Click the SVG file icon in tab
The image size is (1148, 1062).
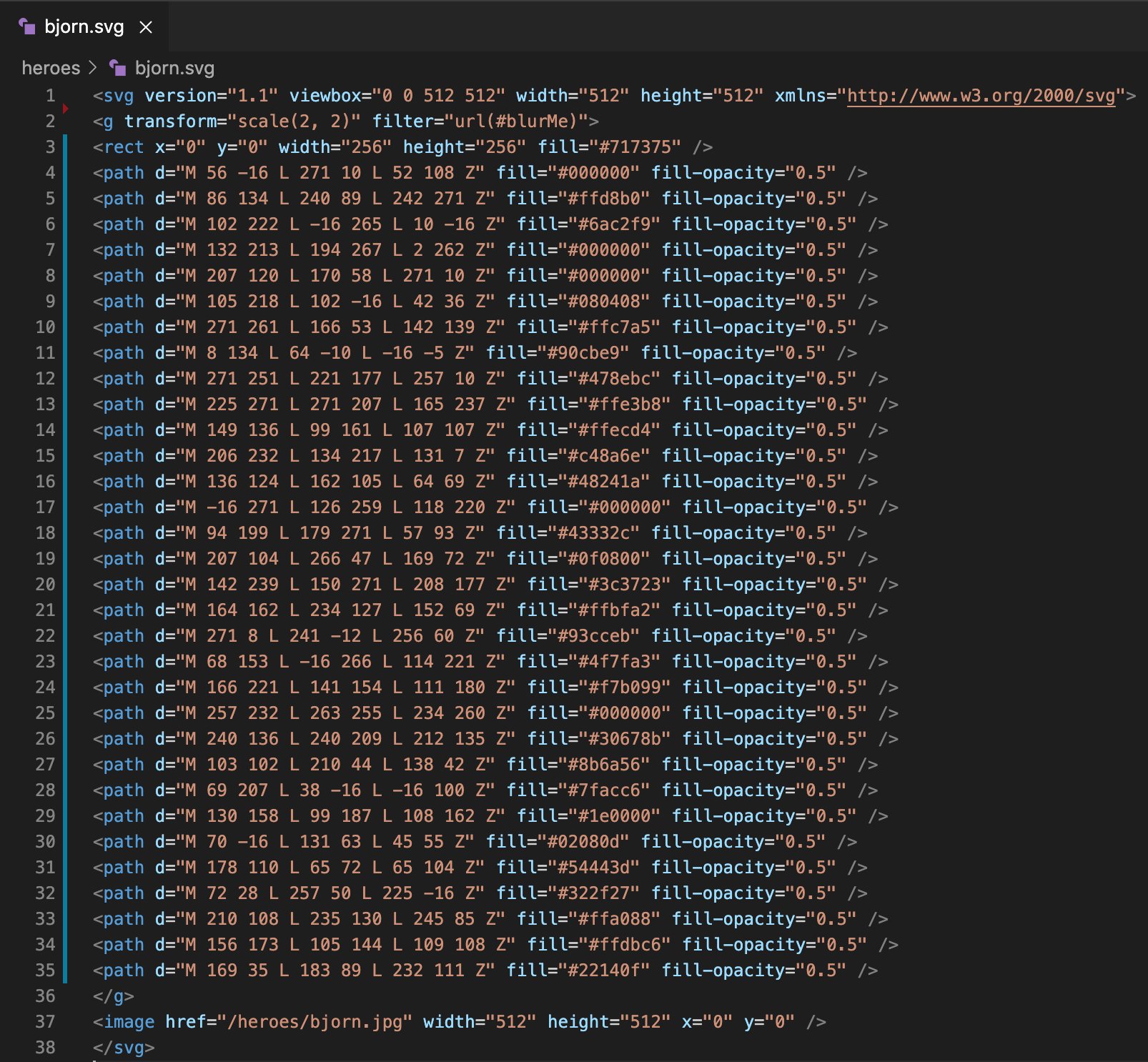[27, 27]
